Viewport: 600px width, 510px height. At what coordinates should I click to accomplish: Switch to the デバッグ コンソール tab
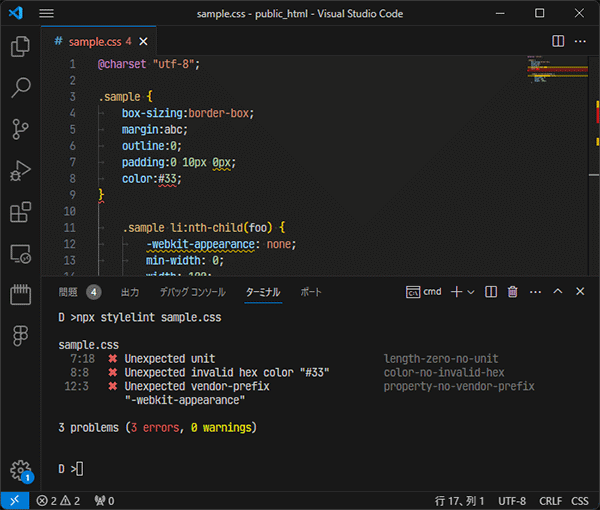(193, 293)
